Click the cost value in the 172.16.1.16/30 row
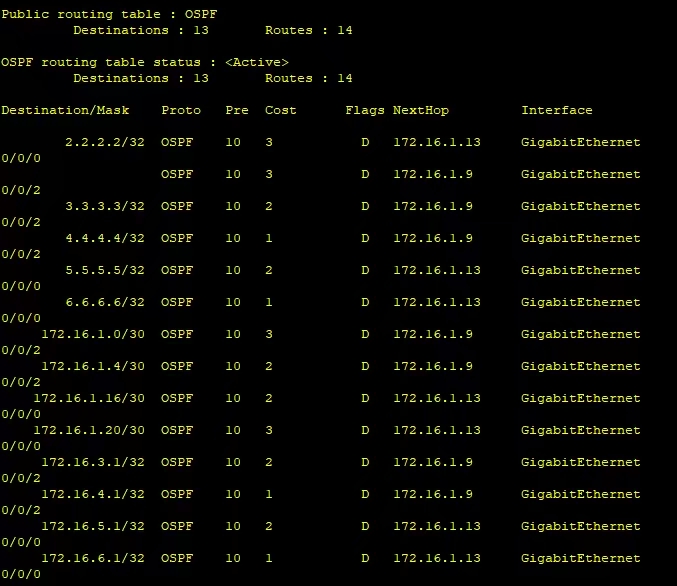The width and height of the screenshot is (677, 586). (269, 398)
